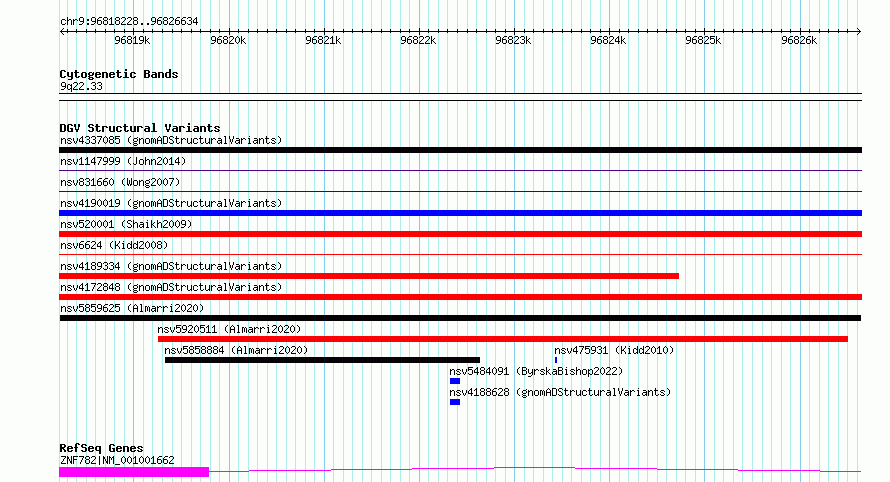Click the nsv5859625 black variant bar

pyautogui.click(x=460, y=318)
